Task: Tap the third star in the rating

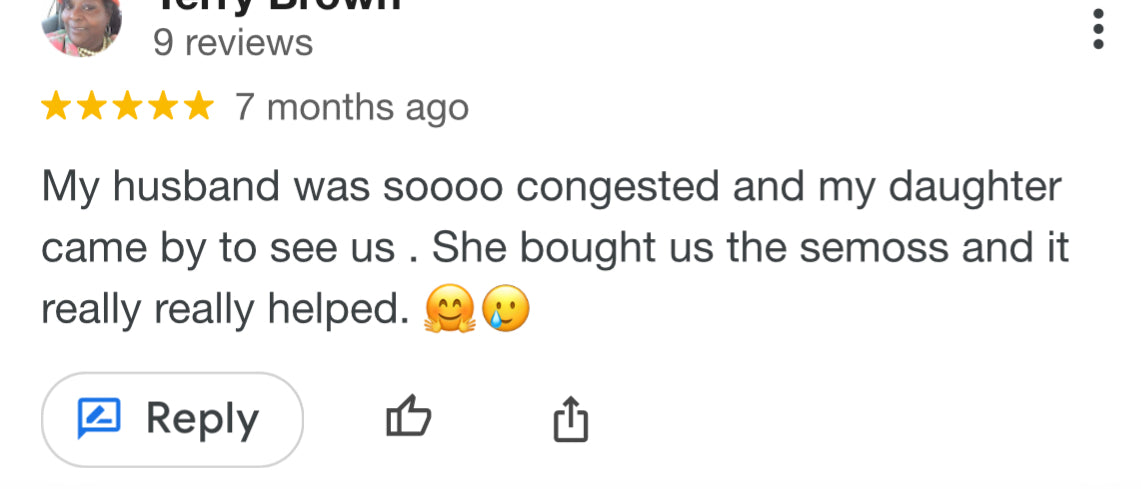Action: pyautogui.click(x=127, y=107)
